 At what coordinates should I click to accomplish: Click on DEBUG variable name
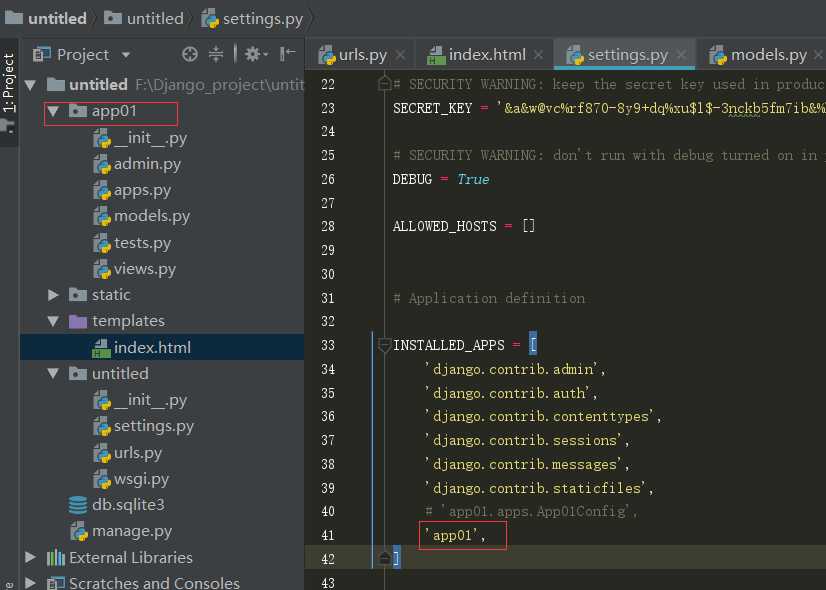(x=412, y=179)
